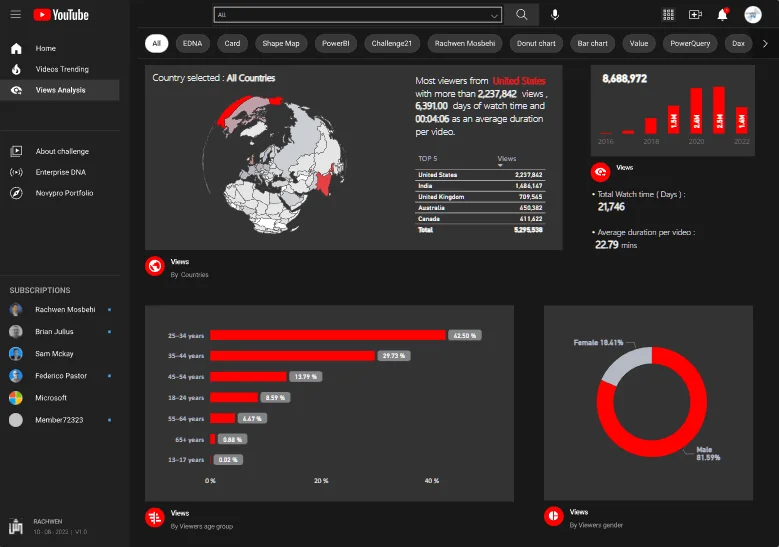This screenshot has width=779, height=547.
Task: Click the Enterprise DNA broadcast icon
Action: pos(16,172)
